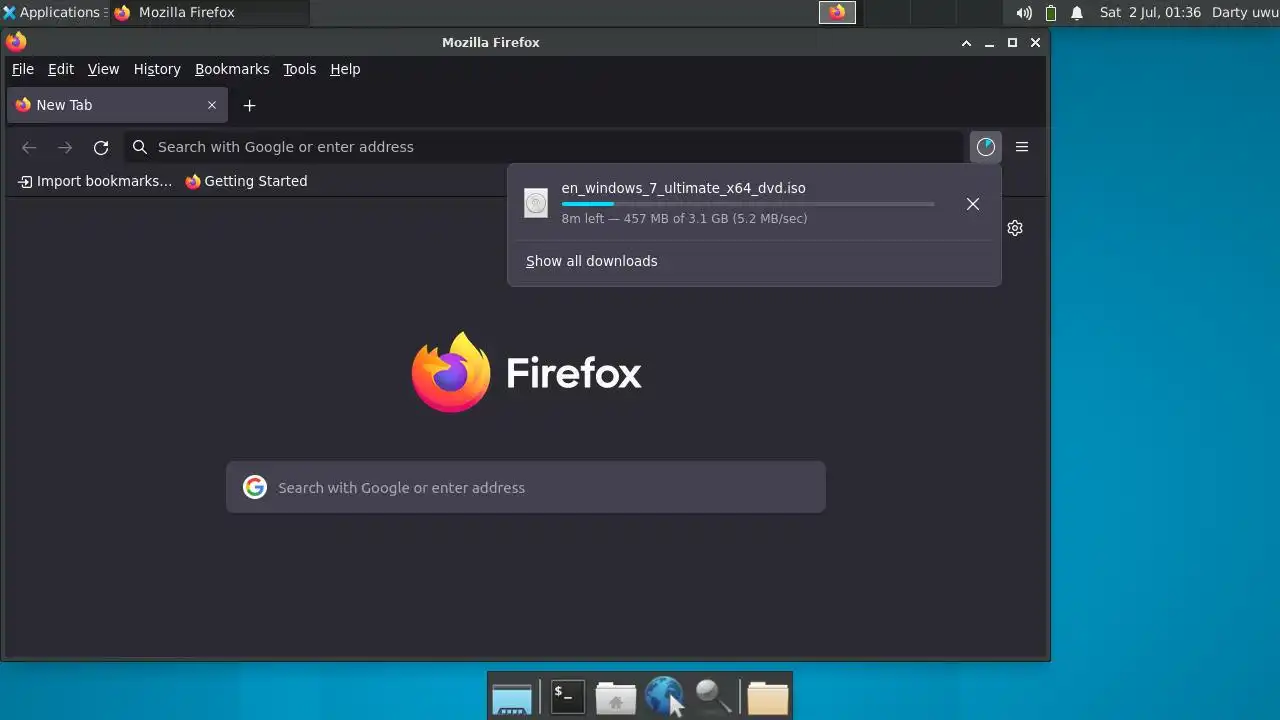Click Firefox workspace thumbnail in top panel
1280x720 pixels.
click(x=838, y=12)
